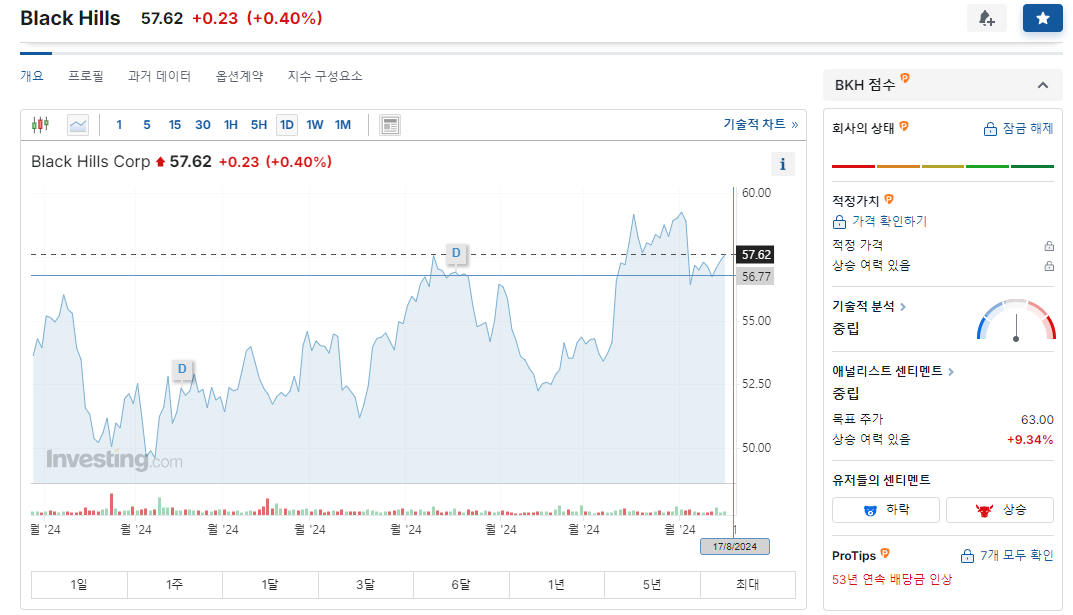Click the 17/8/2024 date label on chart
Image resolution: width=1073 pixels, height=615 pixels.
tap(735, 547)
